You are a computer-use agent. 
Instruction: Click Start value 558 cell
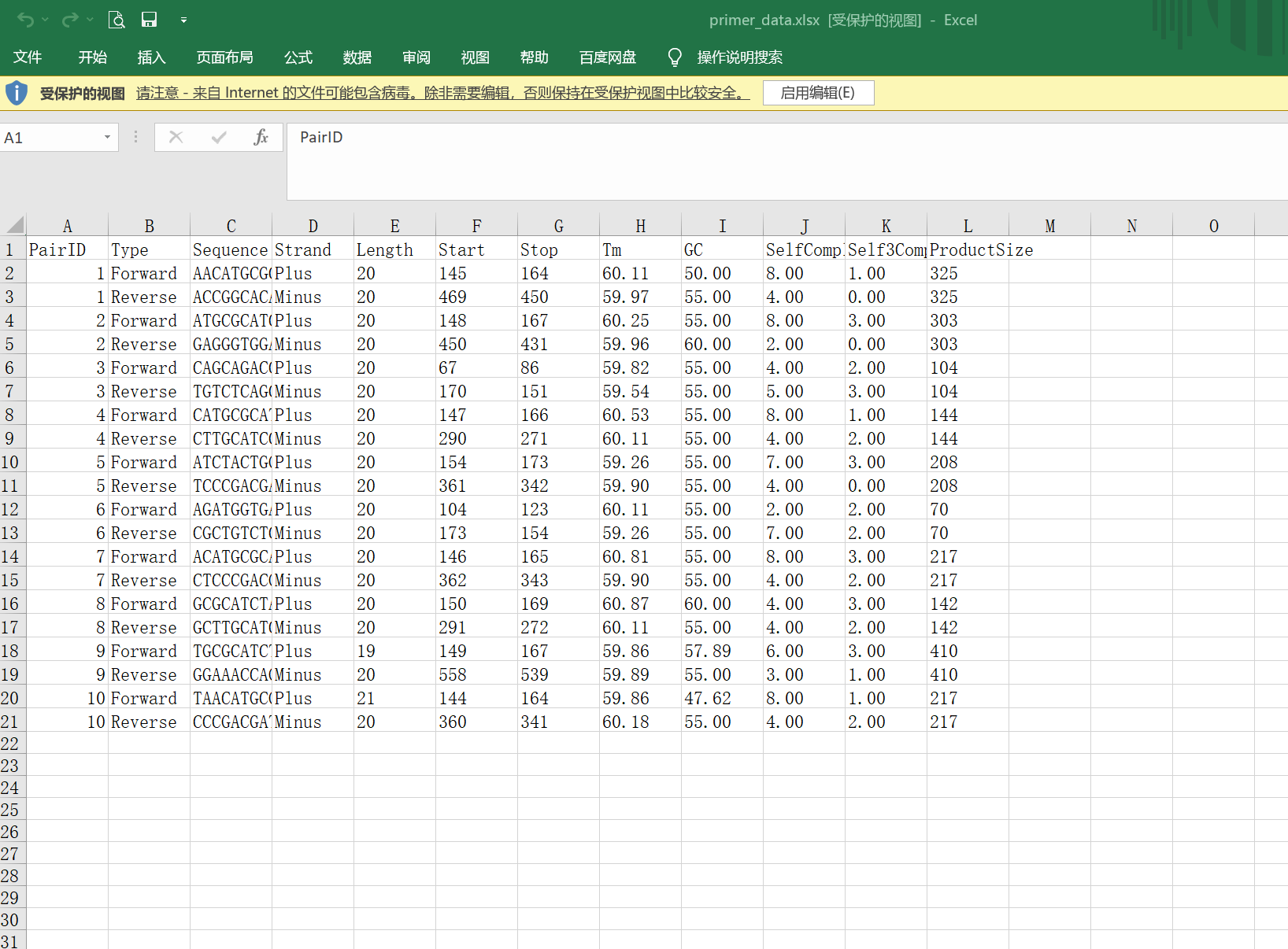(x=477, y=674)
